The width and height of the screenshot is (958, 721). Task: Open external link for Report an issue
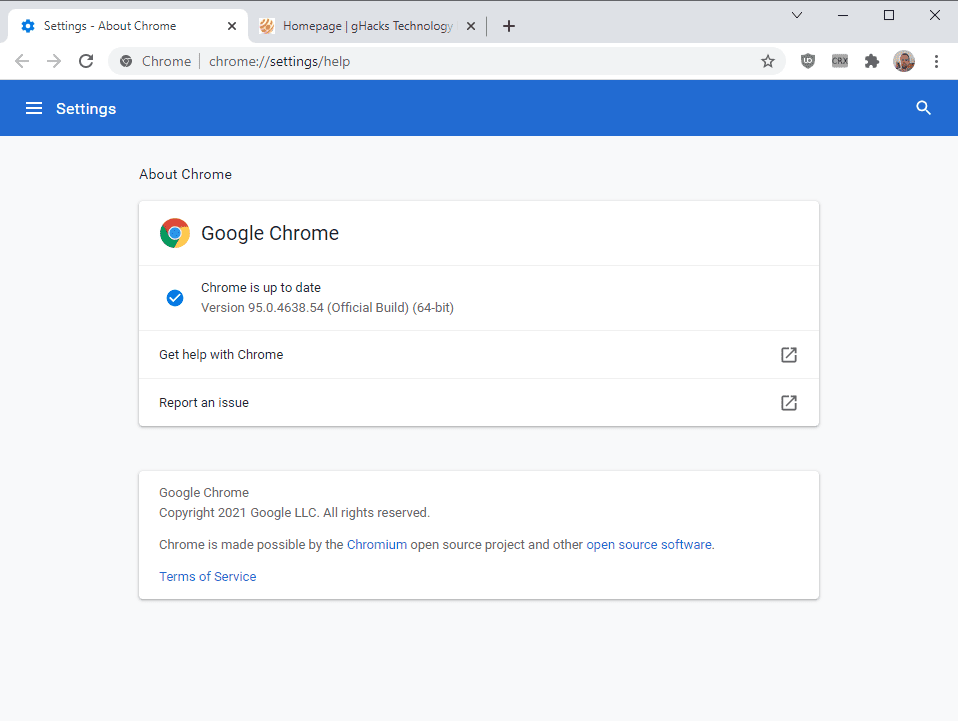pos(788,402)
